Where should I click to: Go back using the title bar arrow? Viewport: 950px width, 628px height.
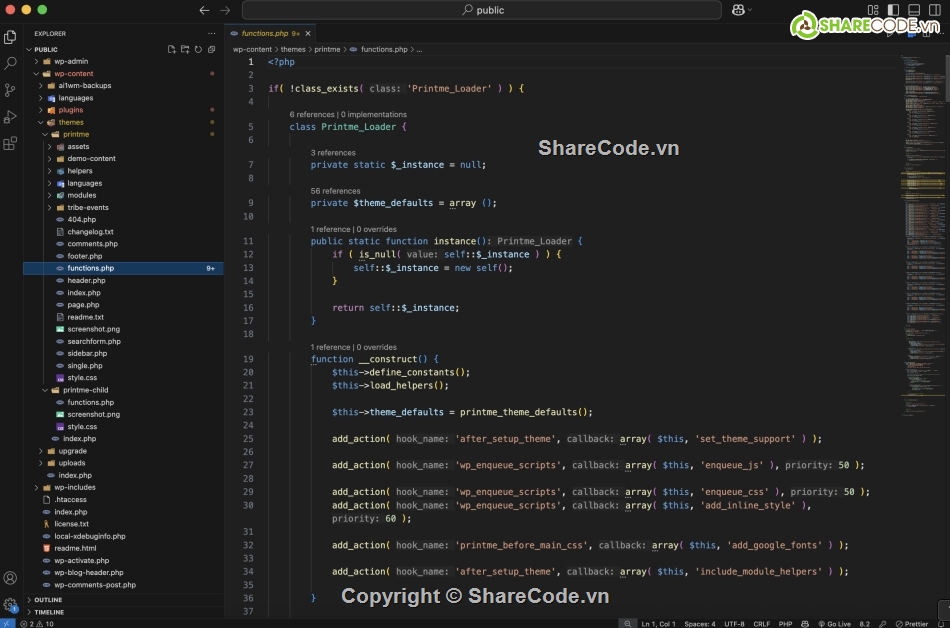click(x=204, y=10)
